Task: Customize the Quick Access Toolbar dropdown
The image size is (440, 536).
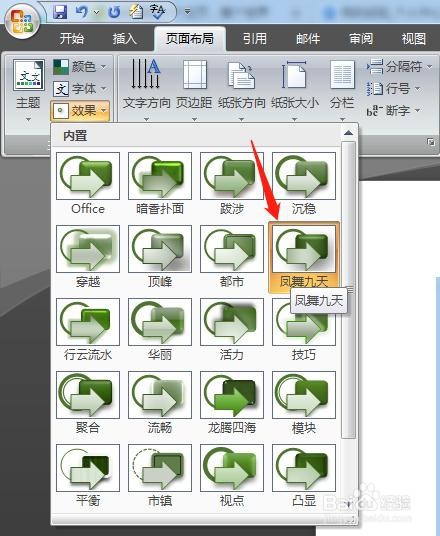Action: point(187,12)
